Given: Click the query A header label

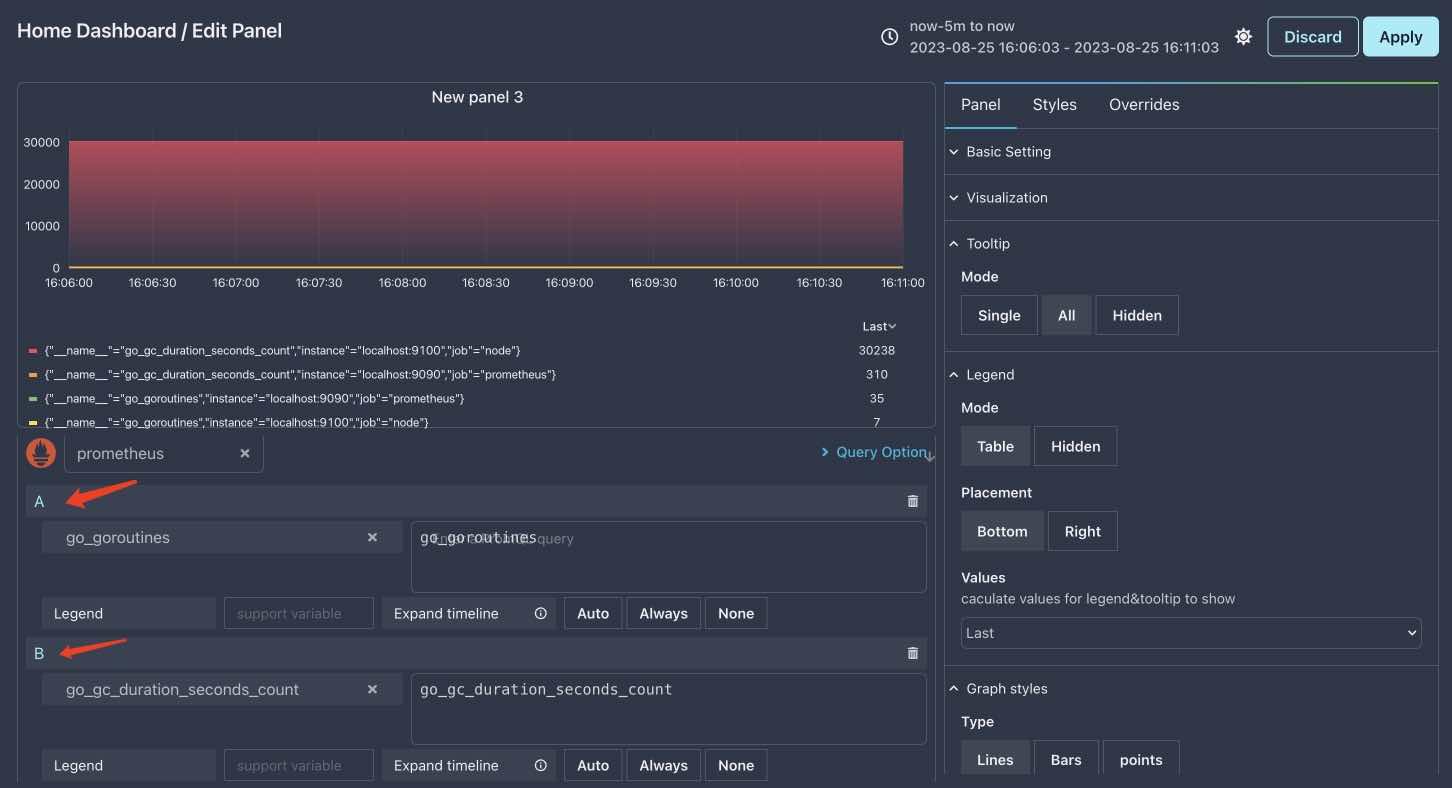Looking at the screenshot, I should pyautogui.click(x=40, y=502).
